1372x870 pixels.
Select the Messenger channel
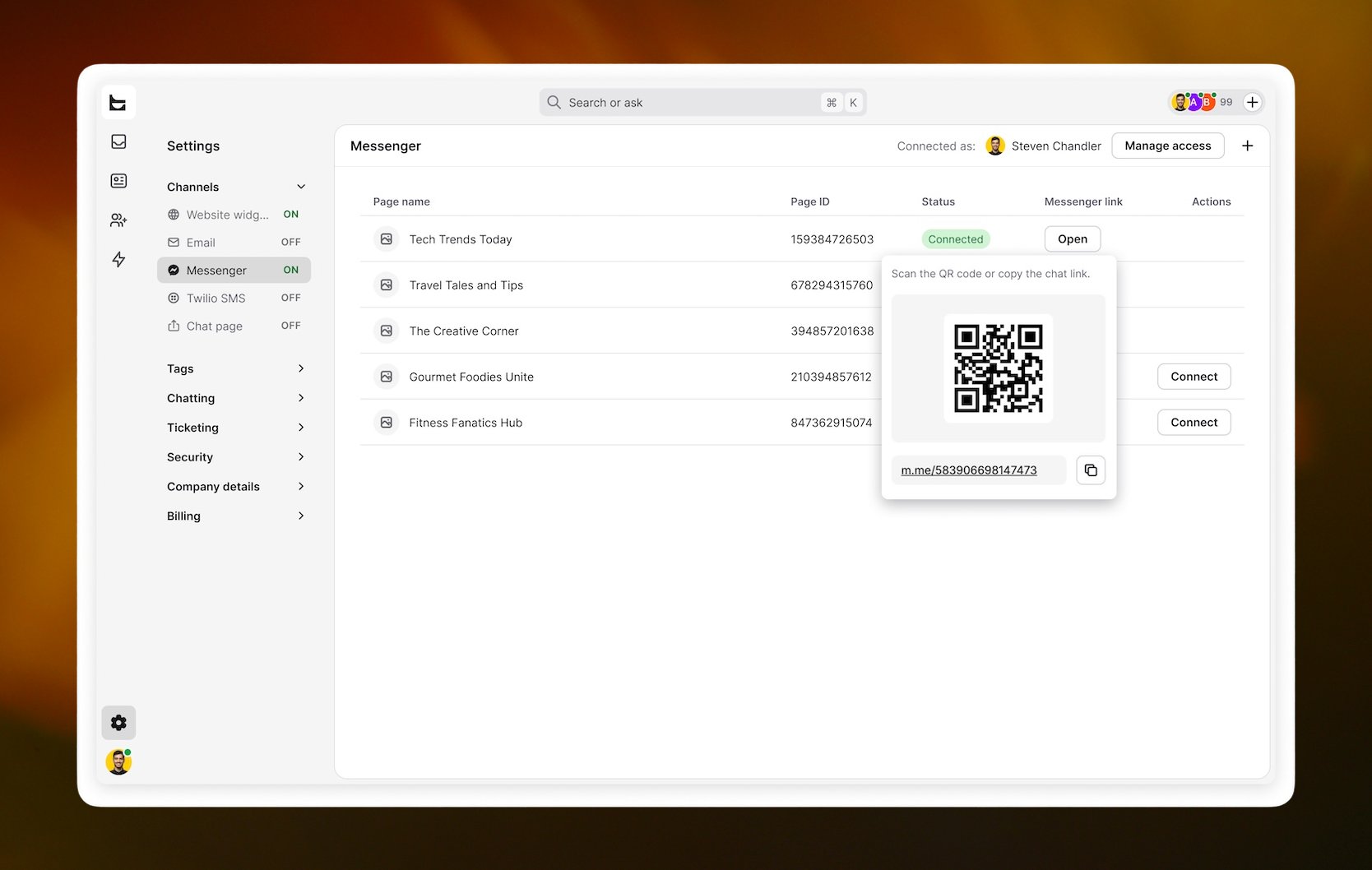coord(234,271)
